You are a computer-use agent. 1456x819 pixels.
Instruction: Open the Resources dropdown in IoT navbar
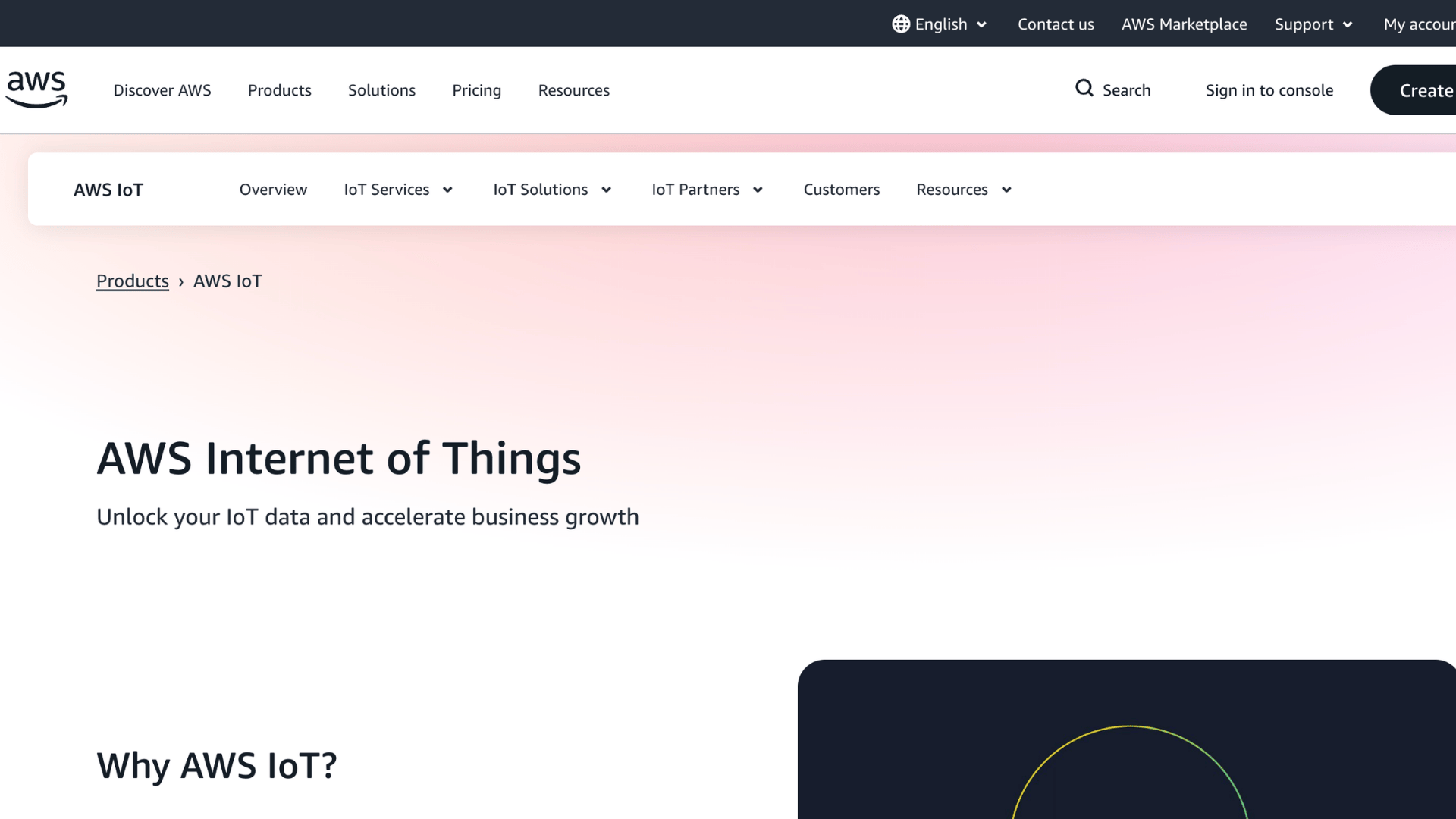[963, 190]
